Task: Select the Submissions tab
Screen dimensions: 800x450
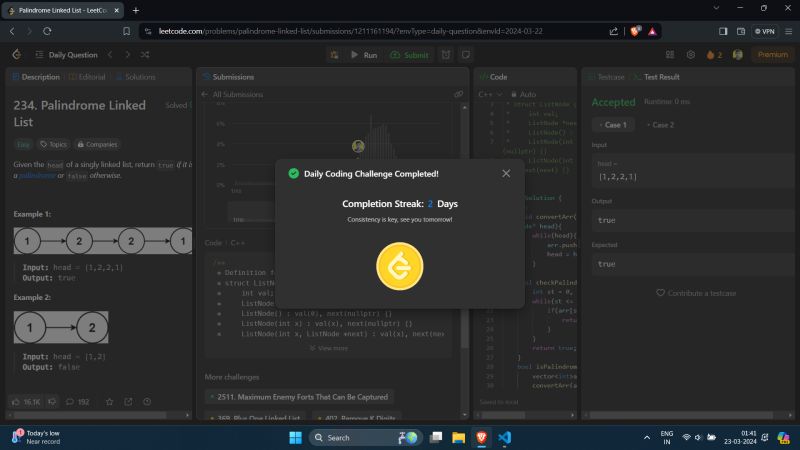Action: click(x=228, y=77)
